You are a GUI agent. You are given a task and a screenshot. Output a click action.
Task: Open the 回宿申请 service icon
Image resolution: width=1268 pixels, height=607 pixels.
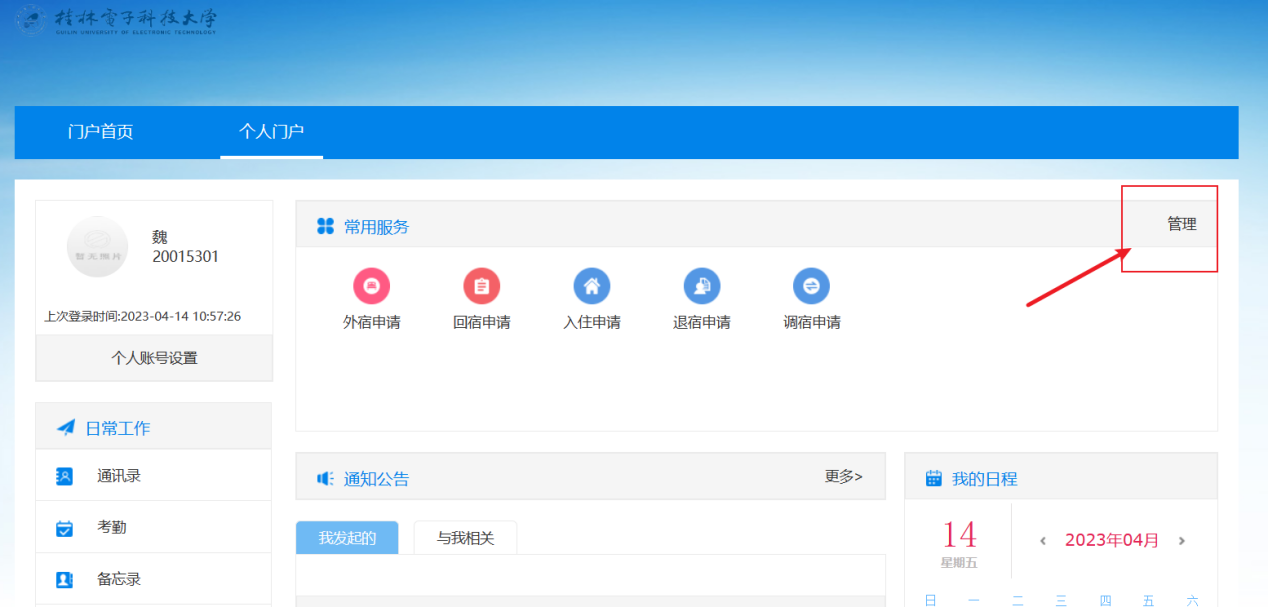coord(481,286)
